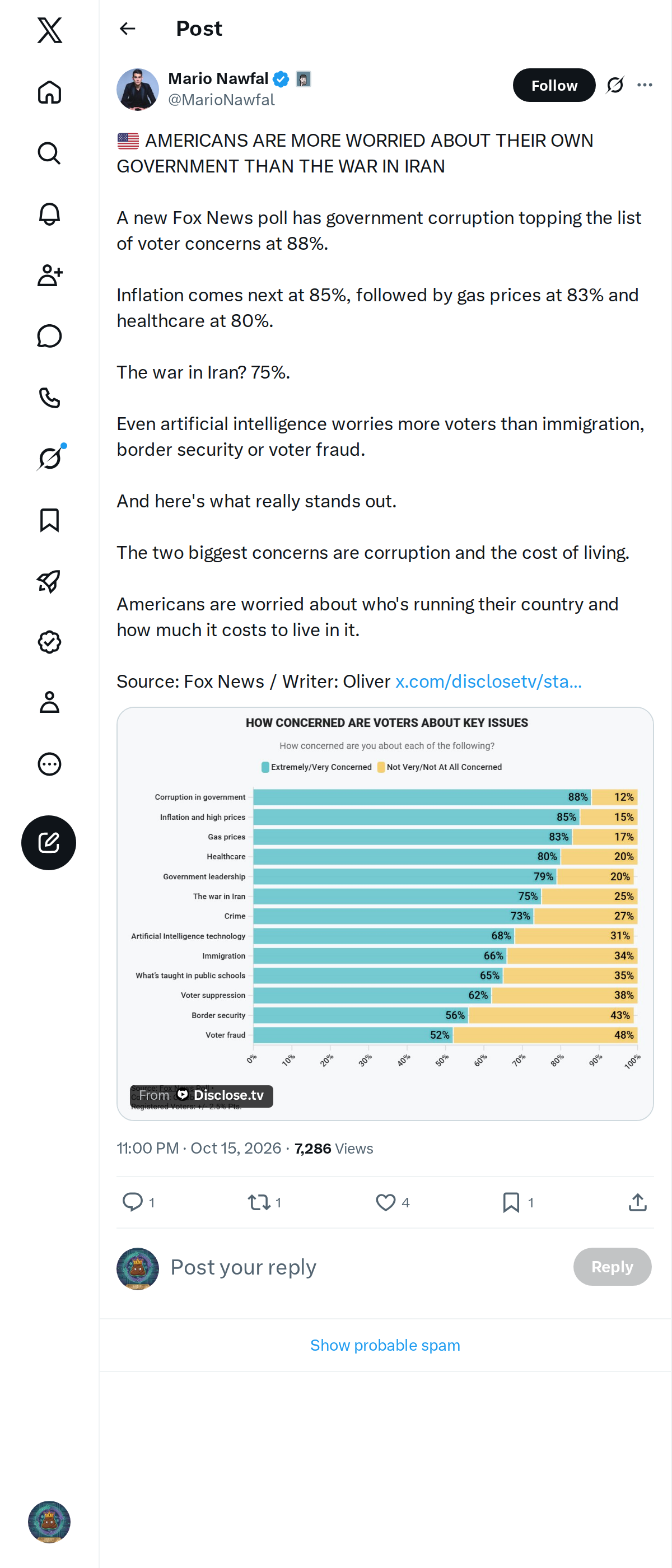This screenshot has height=1568, width=672.
Task: Open the Verified badge item in sidebar
Action: click(49, 642)
